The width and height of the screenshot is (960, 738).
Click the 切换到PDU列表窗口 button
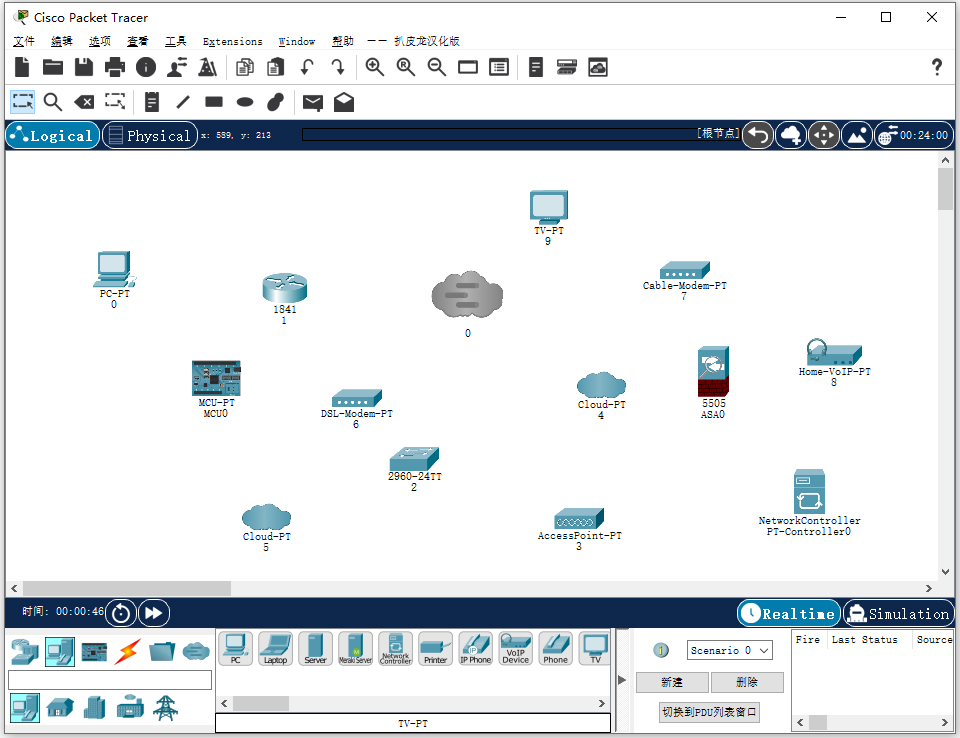pos(708,711)
